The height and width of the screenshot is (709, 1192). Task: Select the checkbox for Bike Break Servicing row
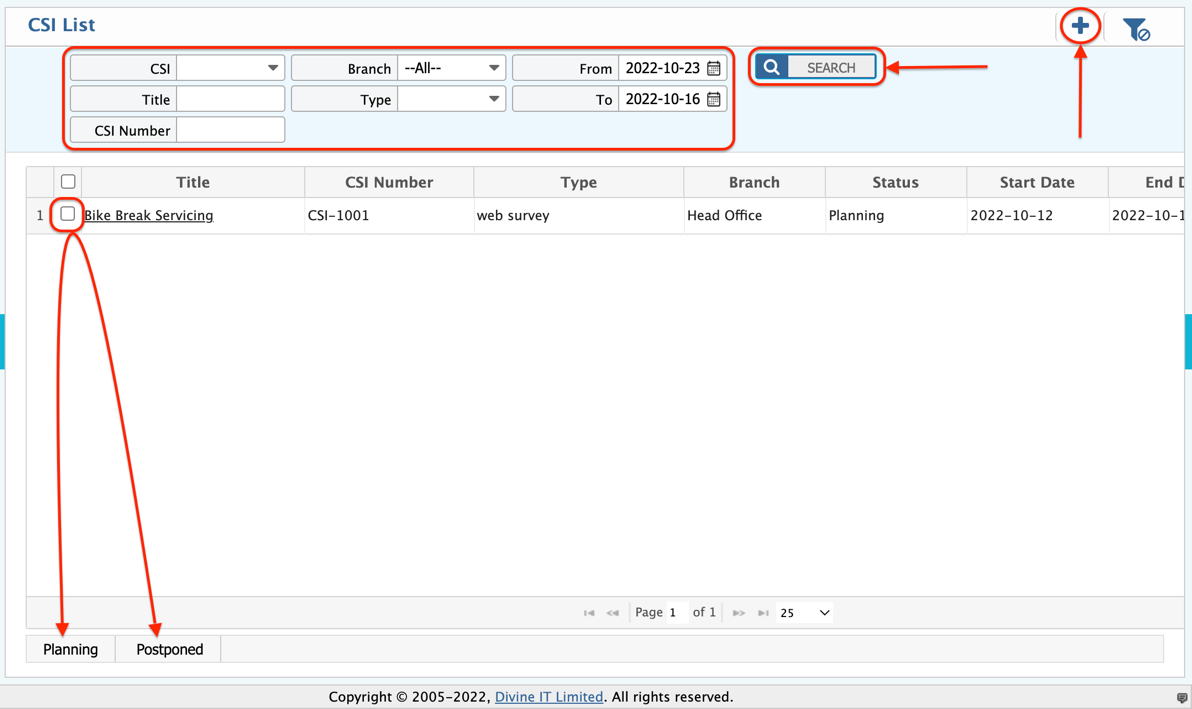pos(66,214)
